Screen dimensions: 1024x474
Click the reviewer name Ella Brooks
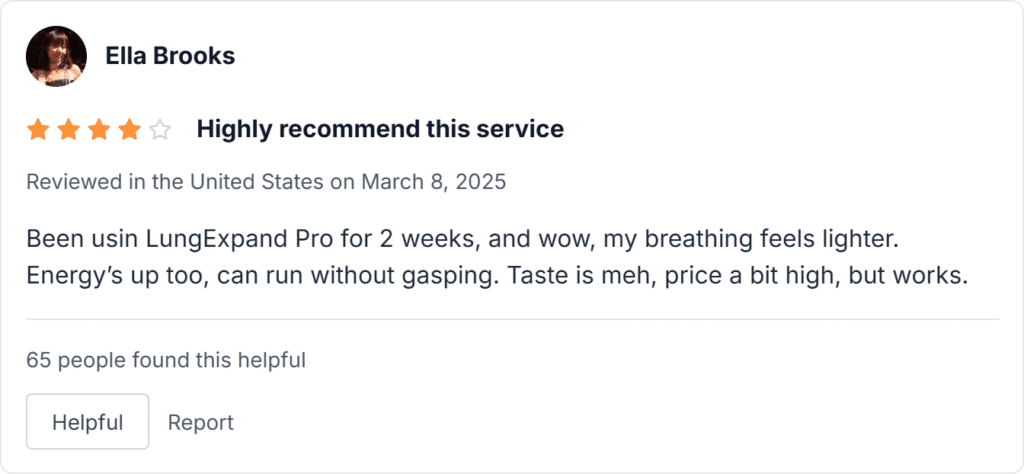pos(170,56)
